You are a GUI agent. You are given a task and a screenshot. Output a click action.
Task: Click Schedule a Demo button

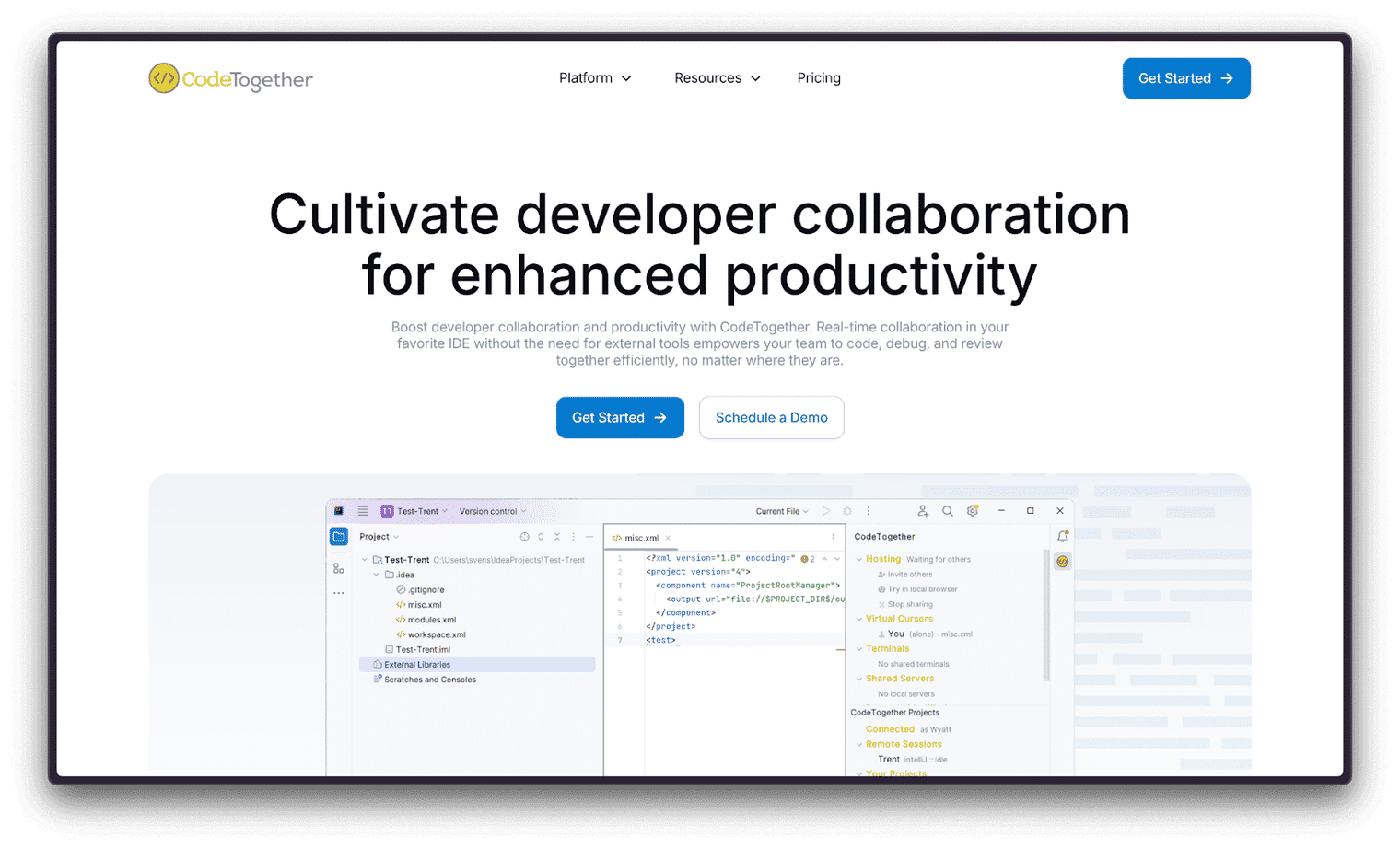(772, 418)
